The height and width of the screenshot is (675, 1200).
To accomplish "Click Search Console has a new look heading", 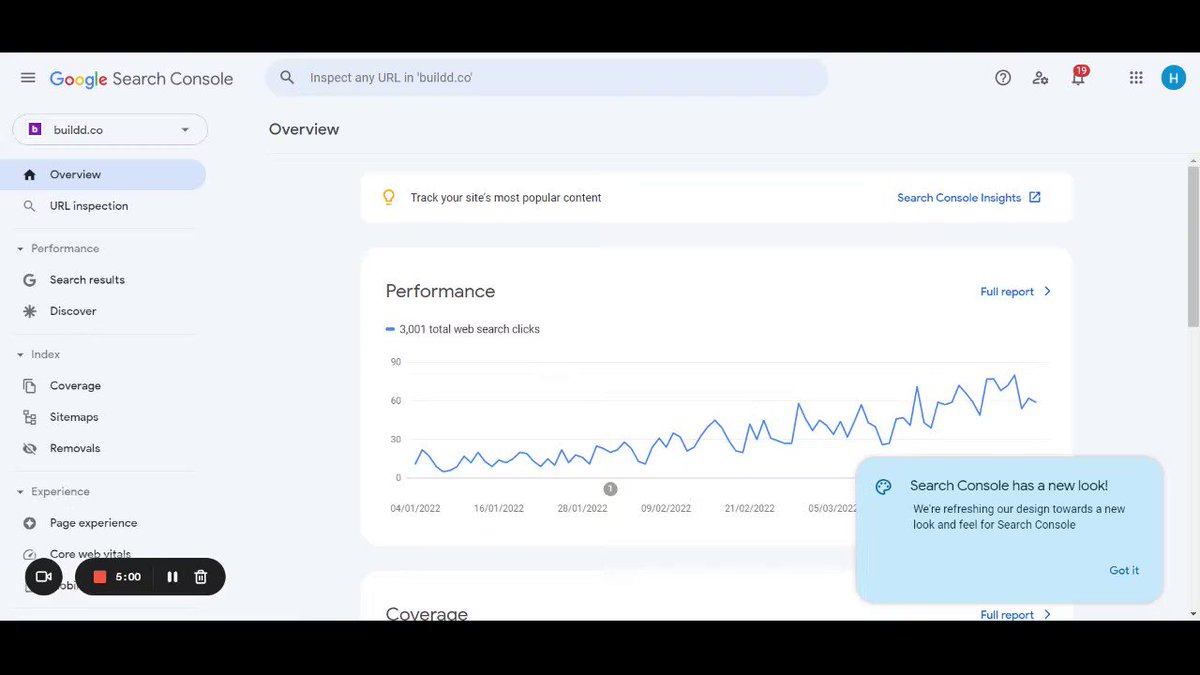I will [x=1009, y=486].
